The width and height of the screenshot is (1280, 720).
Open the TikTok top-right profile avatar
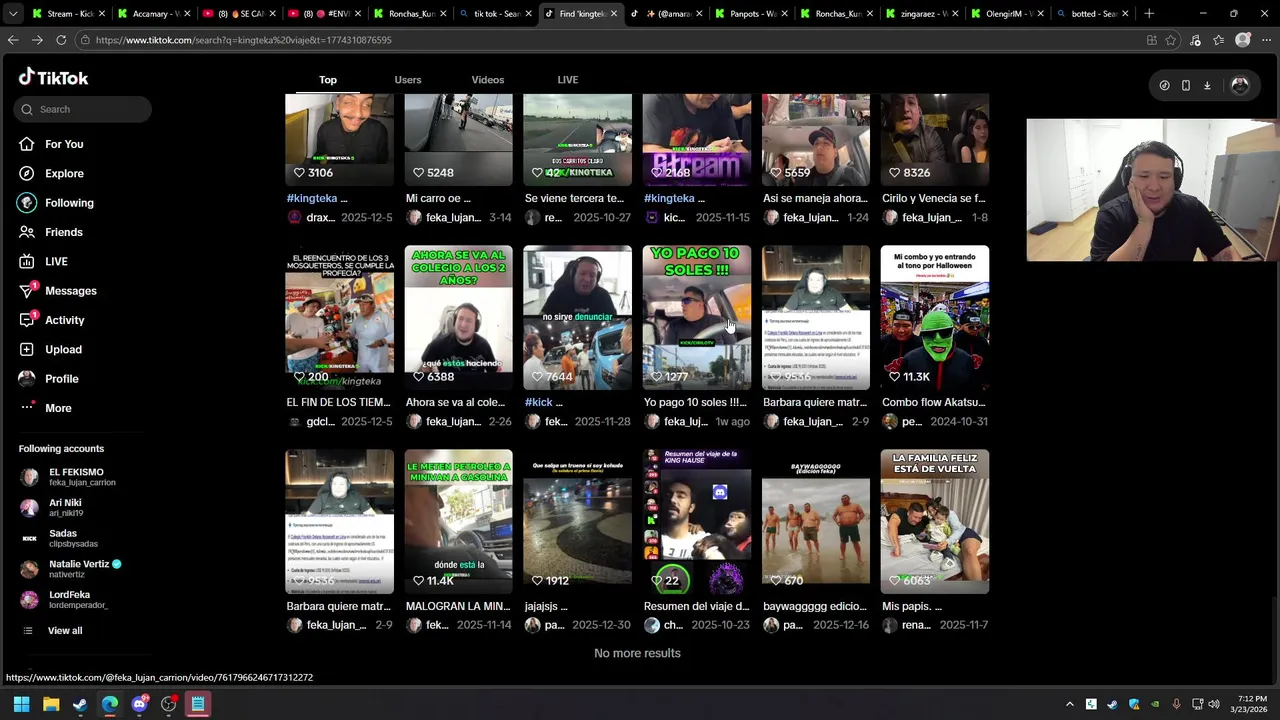click(x=1240, y=86)
